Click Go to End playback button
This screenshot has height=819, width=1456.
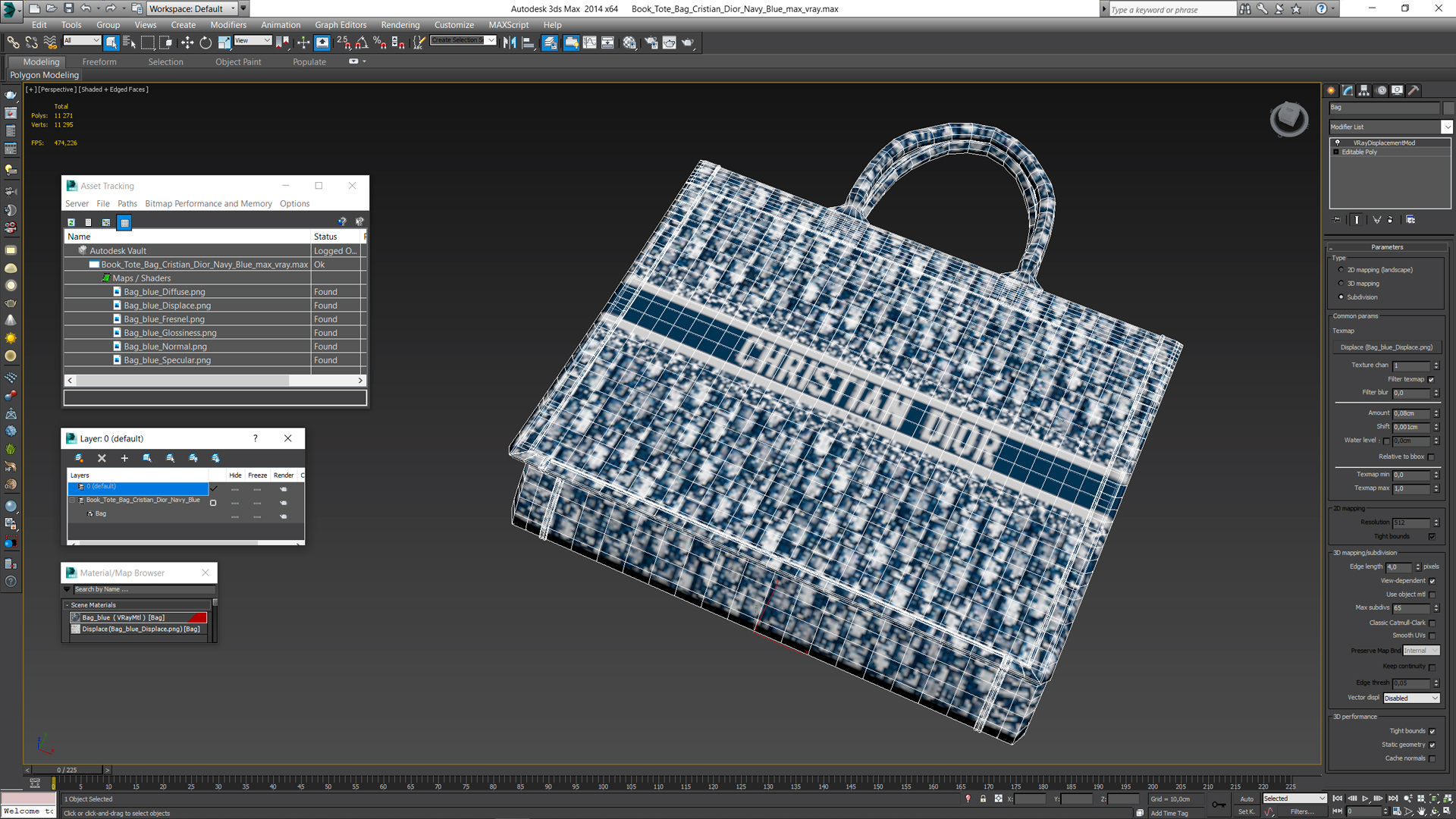tap(1393, 799)
